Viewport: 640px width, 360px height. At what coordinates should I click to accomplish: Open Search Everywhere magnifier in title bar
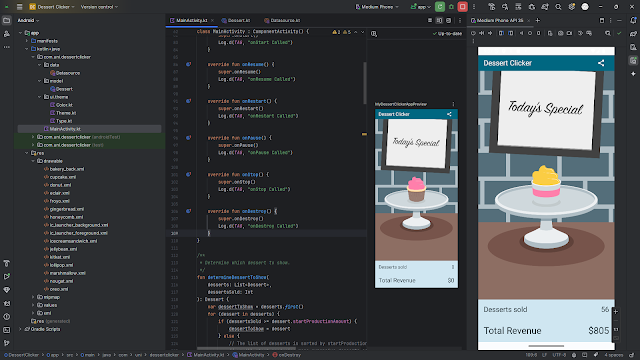pos(558,7)
